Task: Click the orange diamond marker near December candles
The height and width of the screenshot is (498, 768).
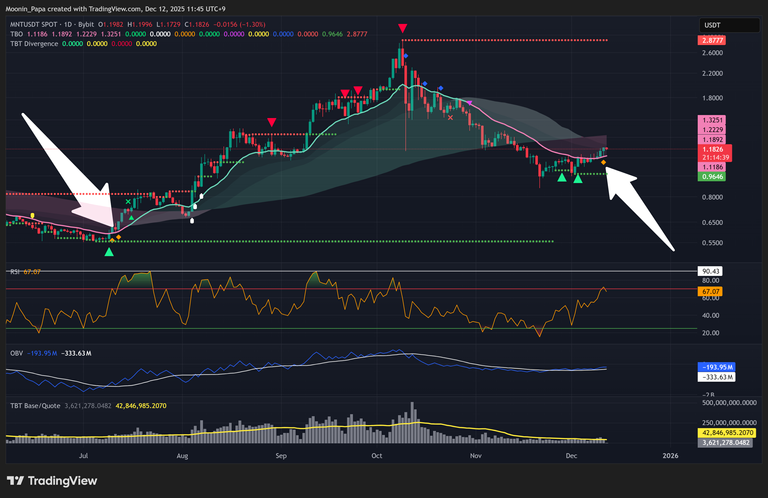Action: coord(603,162)
